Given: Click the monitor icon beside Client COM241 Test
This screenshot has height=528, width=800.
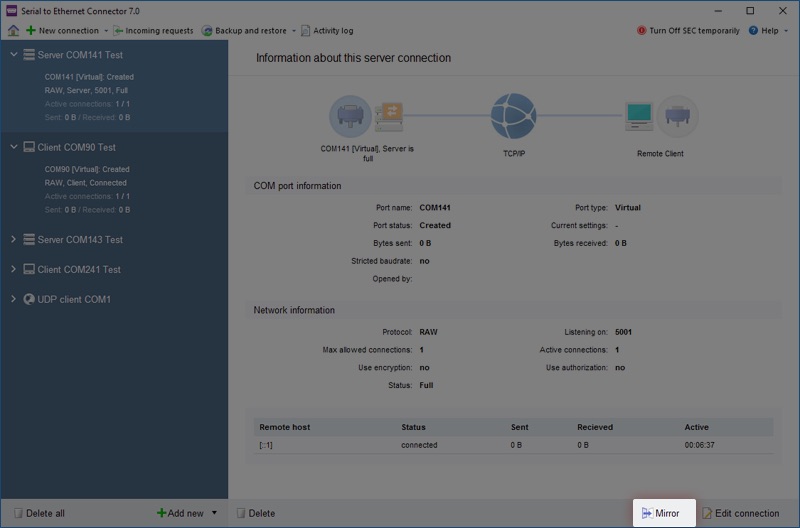Looking at the screenshot, I should click(29, 269).
